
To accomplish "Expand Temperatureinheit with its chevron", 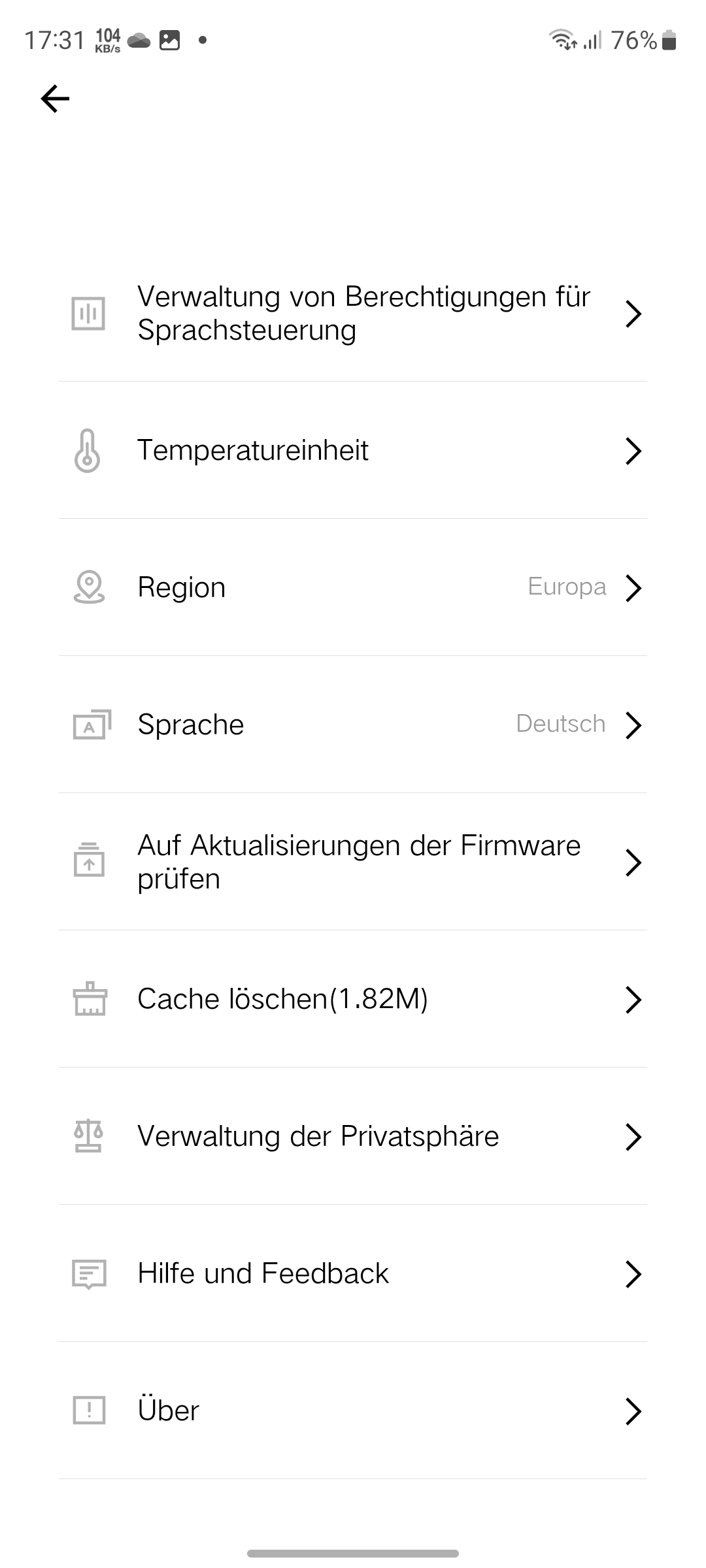I will pos(633,451).
